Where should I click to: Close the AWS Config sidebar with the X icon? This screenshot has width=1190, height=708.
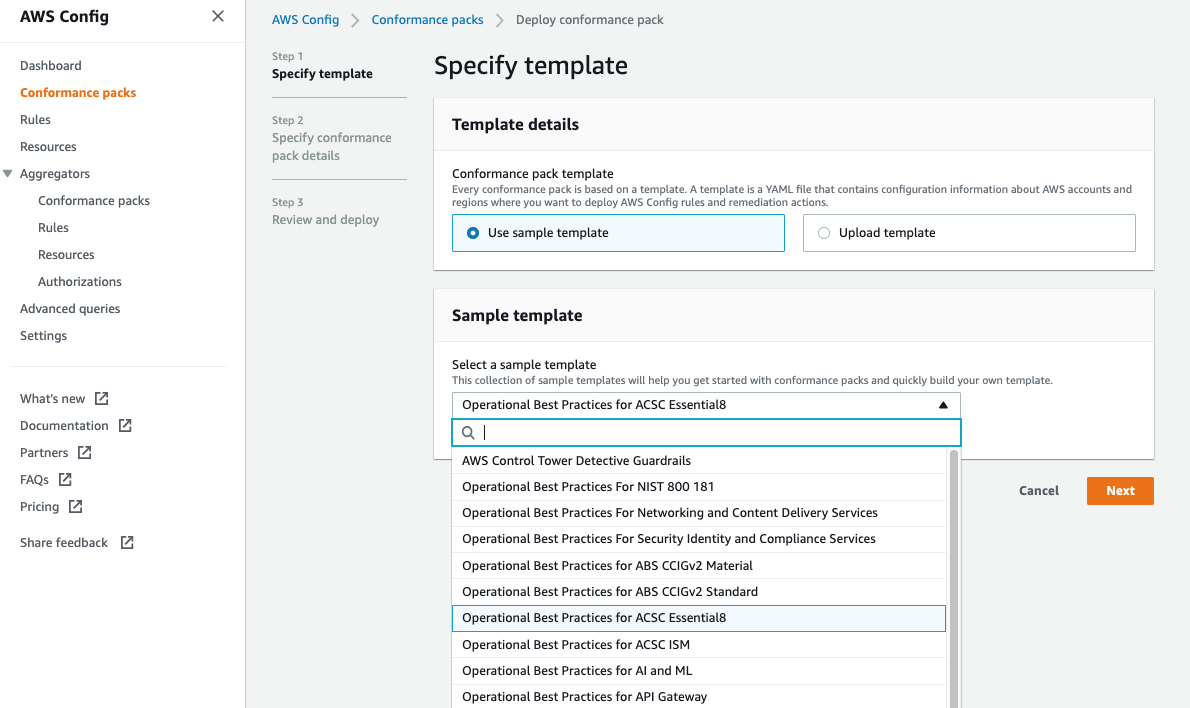[x=218, y=16]
